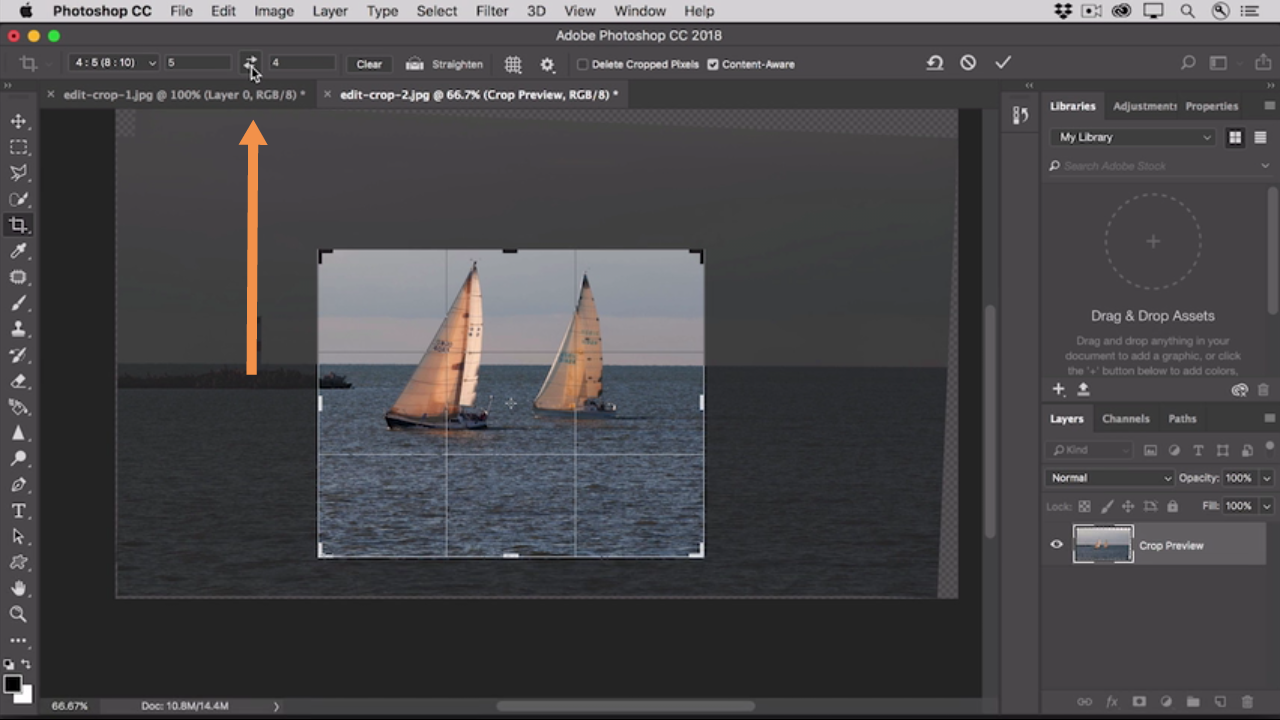The height and width of the screenshot is (720, 1280).
Task: Commit the crop with the checkmark
Action: tap(1003, 63)
